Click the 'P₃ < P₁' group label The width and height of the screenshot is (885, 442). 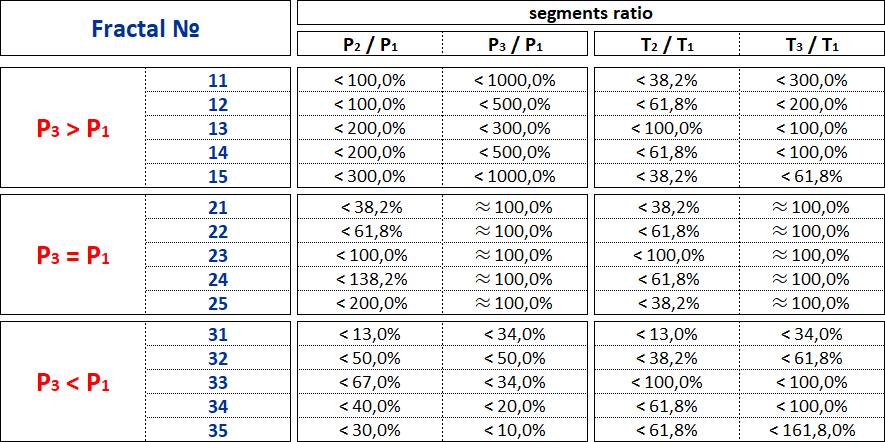[x=73, y=382]
